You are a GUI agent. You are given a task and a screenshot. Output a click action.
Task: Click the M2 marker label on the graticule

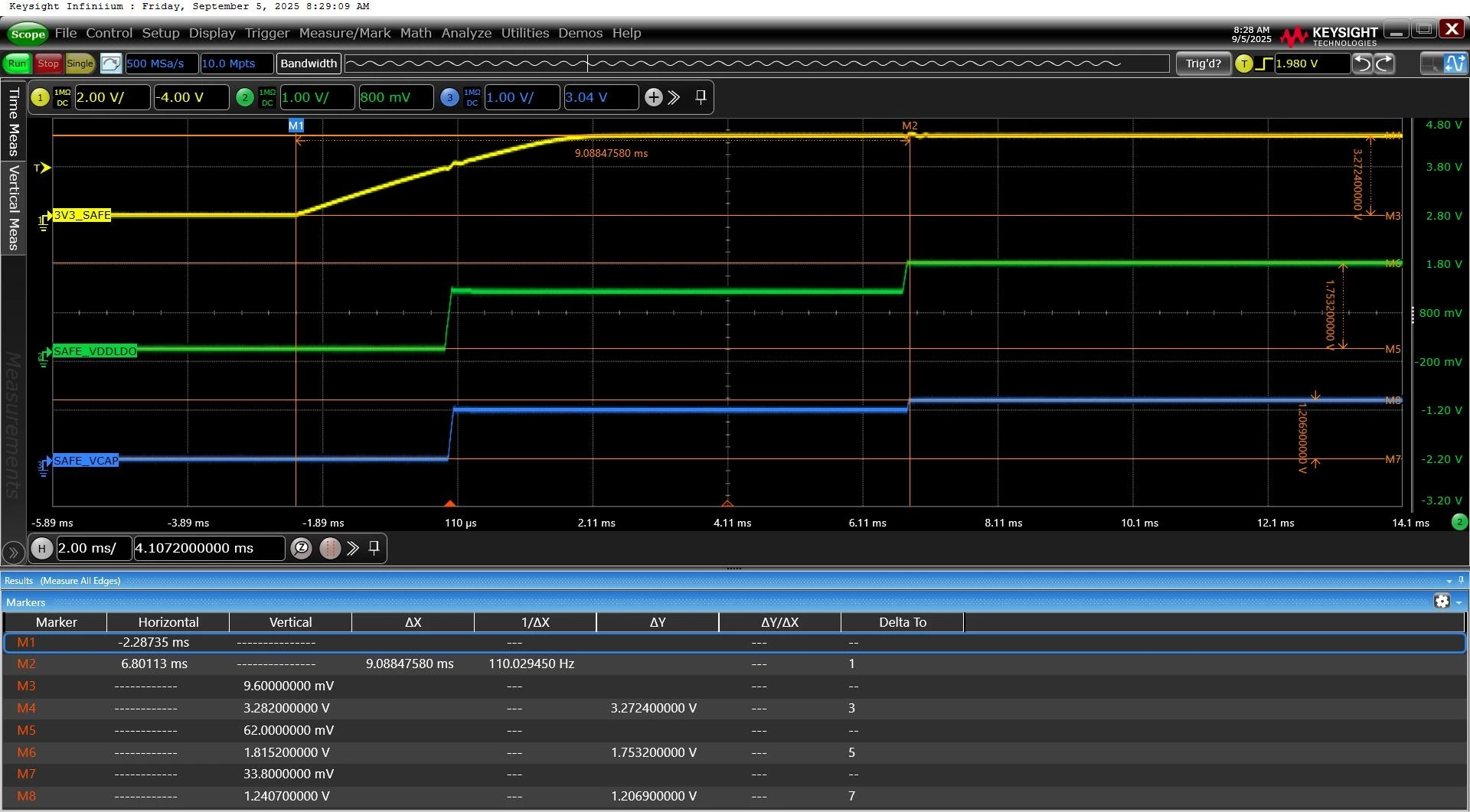click(910, 126)
